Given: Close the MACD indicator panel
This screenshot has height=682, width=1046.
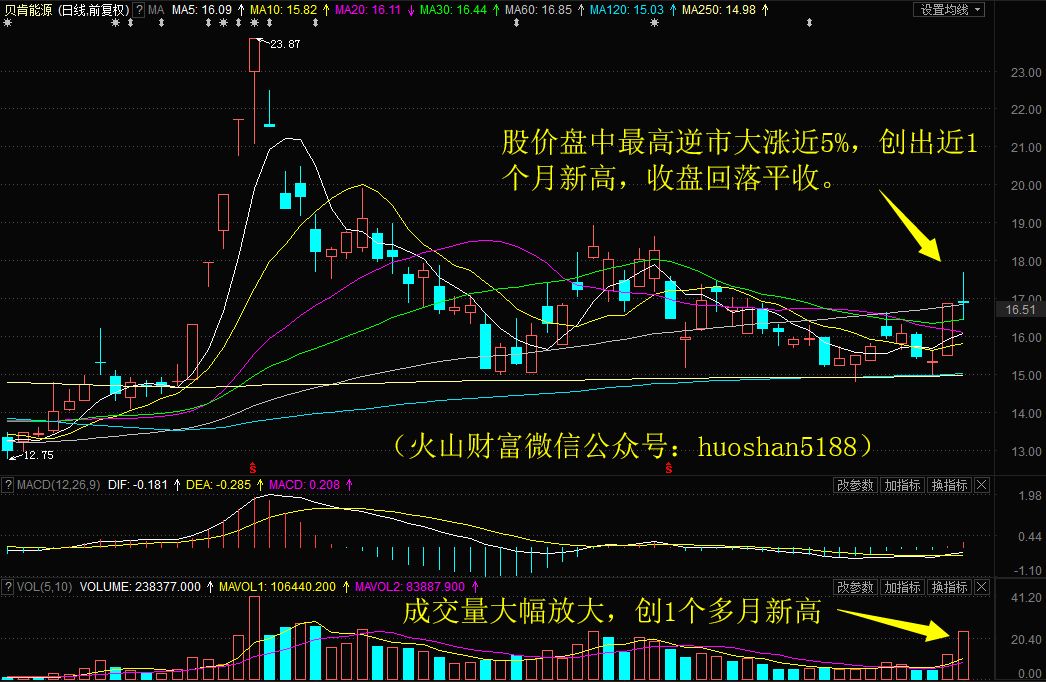Looking at the screenshot, I should [982, 485].
